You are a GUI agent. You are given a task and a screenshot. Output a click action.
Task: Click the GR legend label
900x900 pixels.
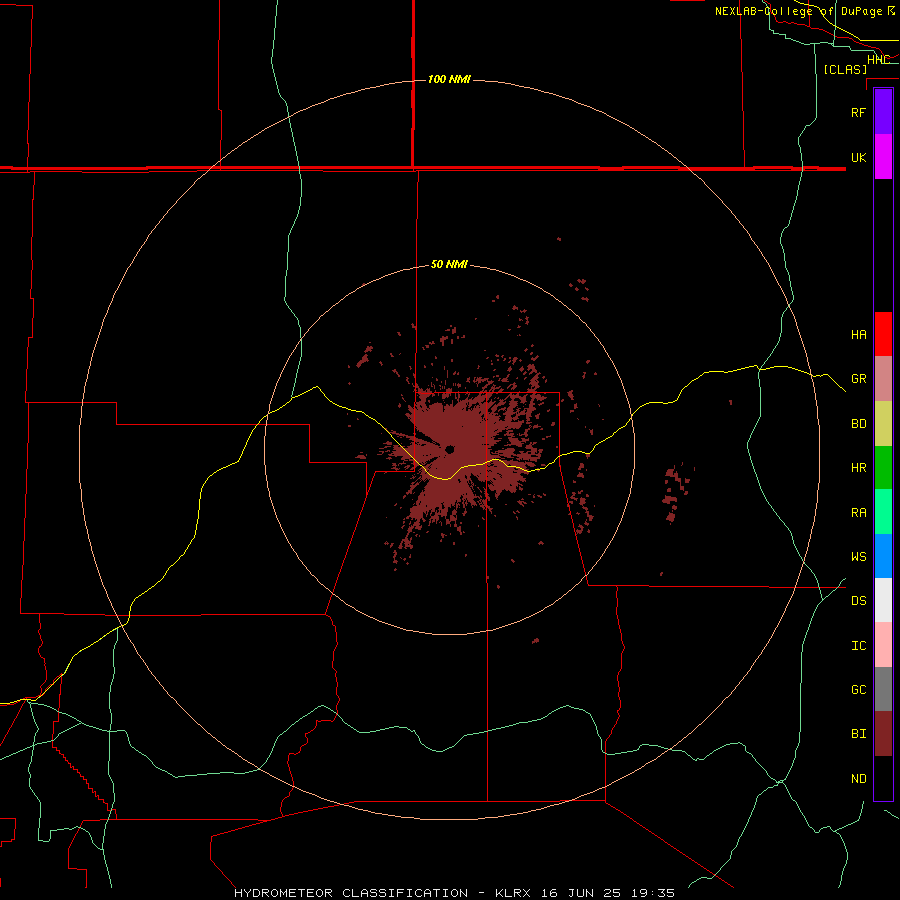tap(858, 379)
